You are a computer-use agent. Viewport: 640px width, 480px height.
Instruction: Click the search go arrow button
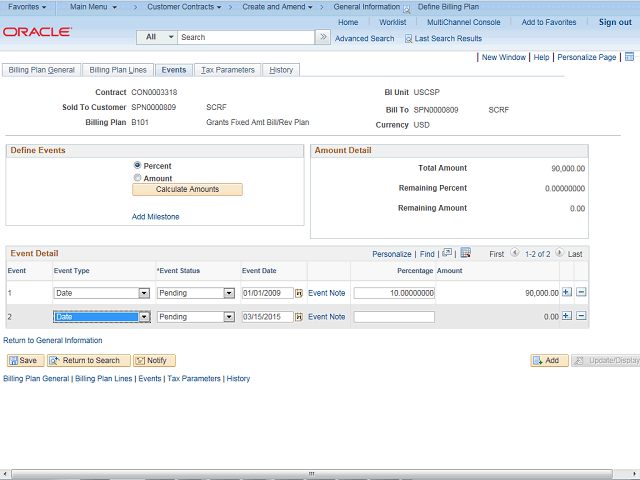click(322, 37)
